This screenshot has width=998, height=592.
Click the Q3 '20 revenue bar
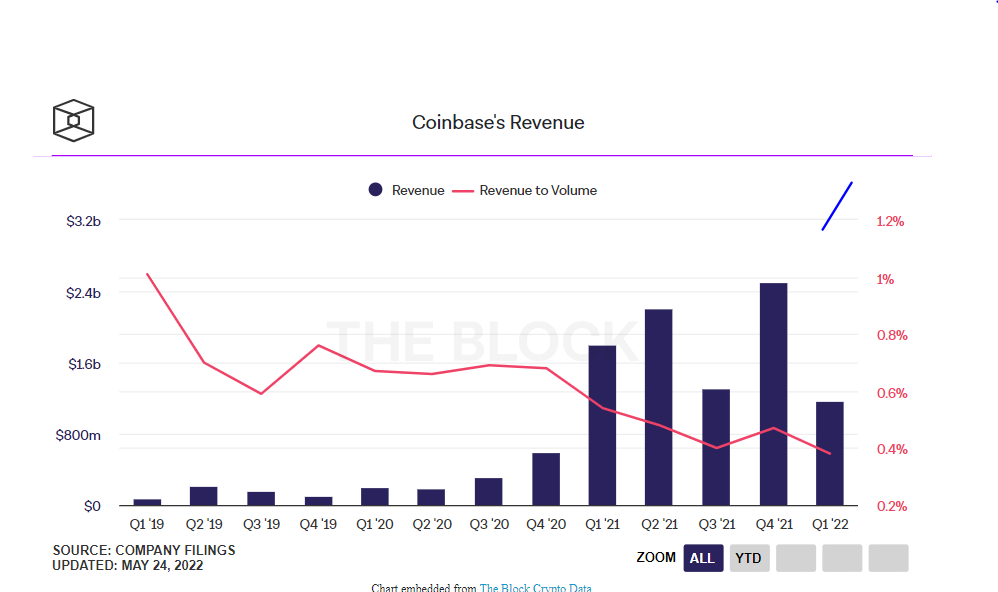coord(489,491)
